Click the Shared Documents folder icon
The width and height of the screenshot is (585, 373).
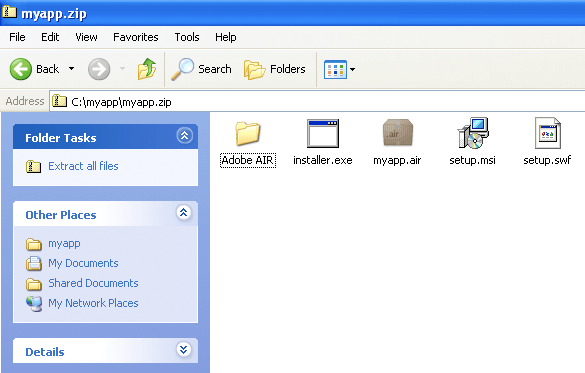(x=34, y=284)
